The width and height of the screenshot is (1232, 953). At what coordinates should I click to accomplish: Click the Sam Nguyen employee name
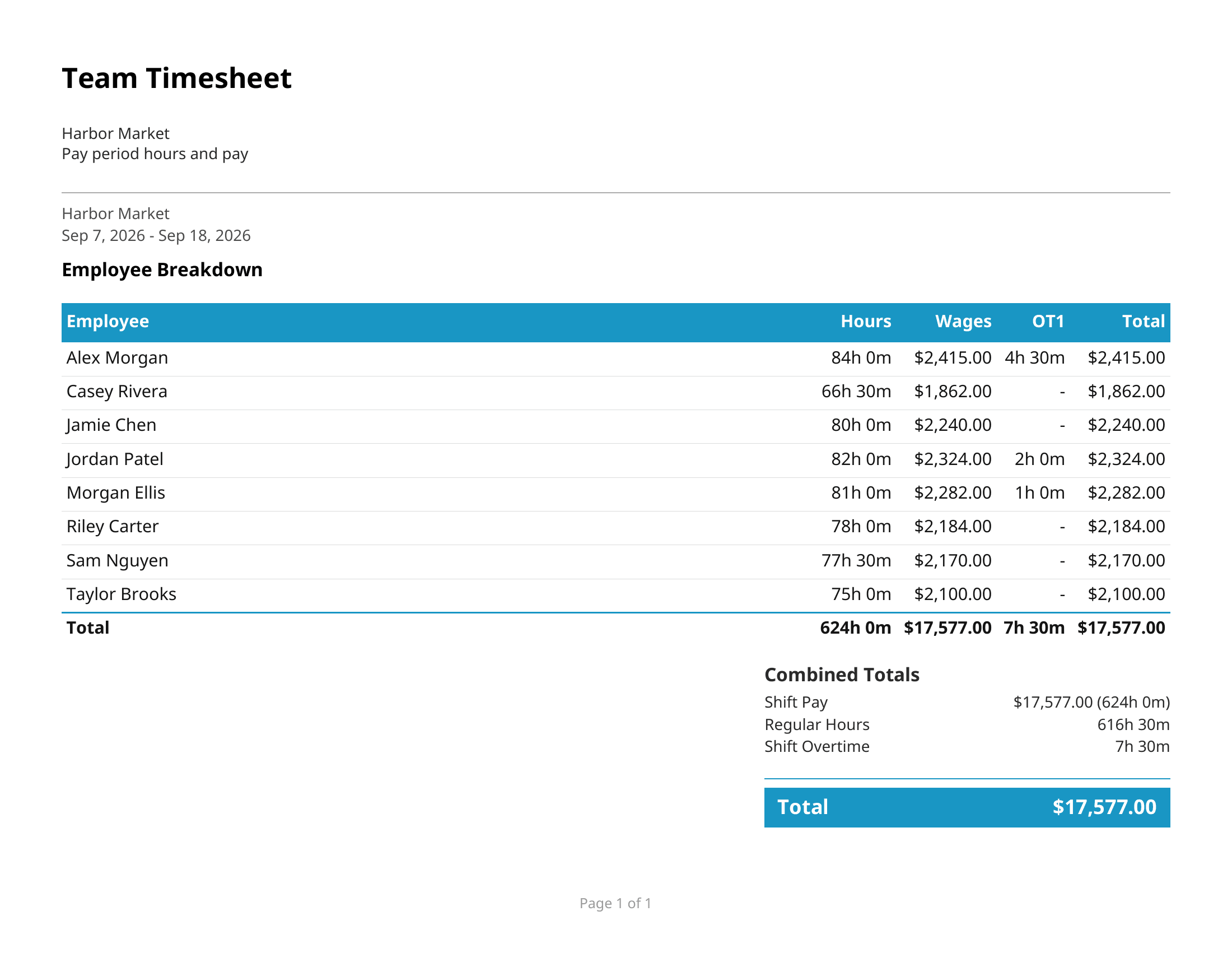[x=118, y=560]
